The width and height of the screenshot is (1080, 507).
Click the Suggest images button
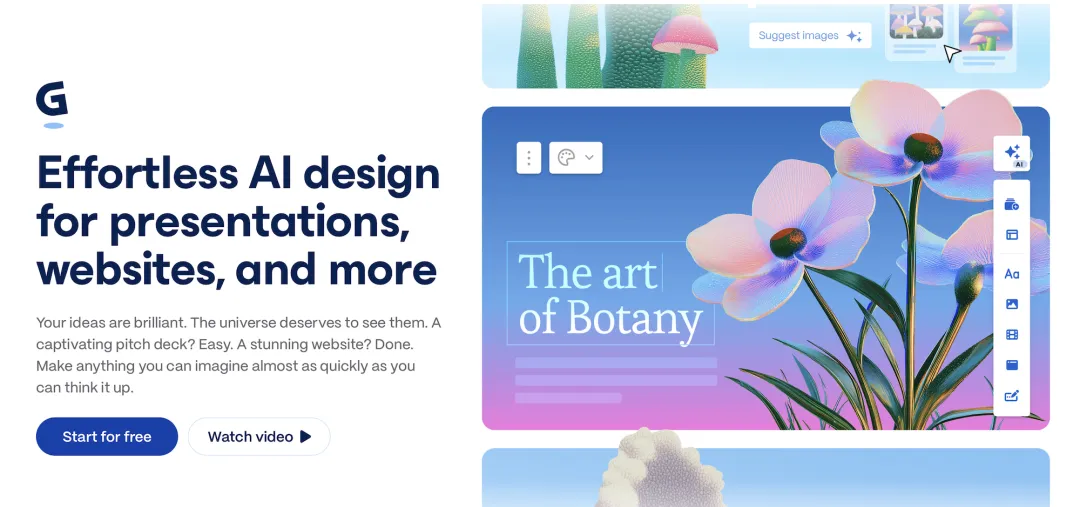[x=810, y=36]
